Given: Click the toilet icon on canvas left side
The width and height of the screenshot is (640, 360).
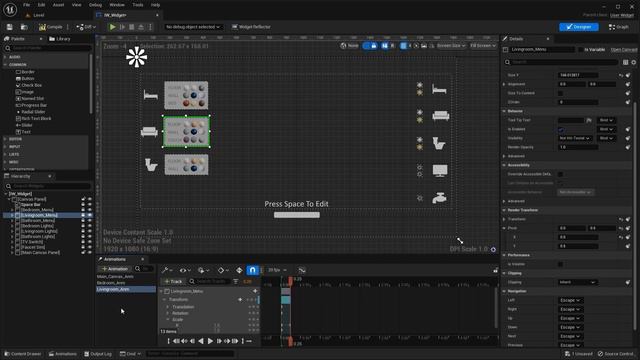Looking at the screenshot, I should (151, 165).
